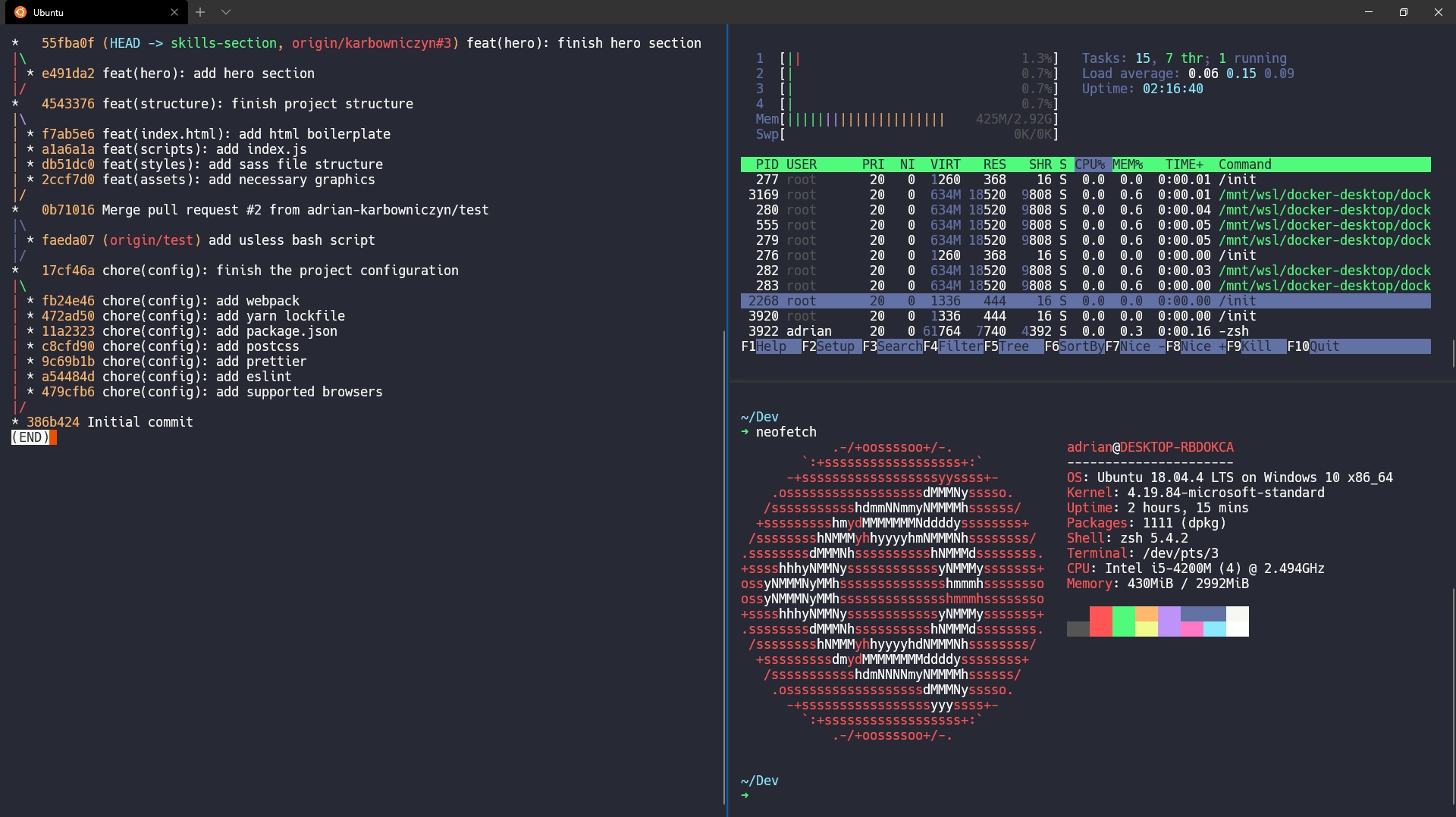Click the (END) pager indicator
The image size is (1456, 817).
[x=30, y=437]
